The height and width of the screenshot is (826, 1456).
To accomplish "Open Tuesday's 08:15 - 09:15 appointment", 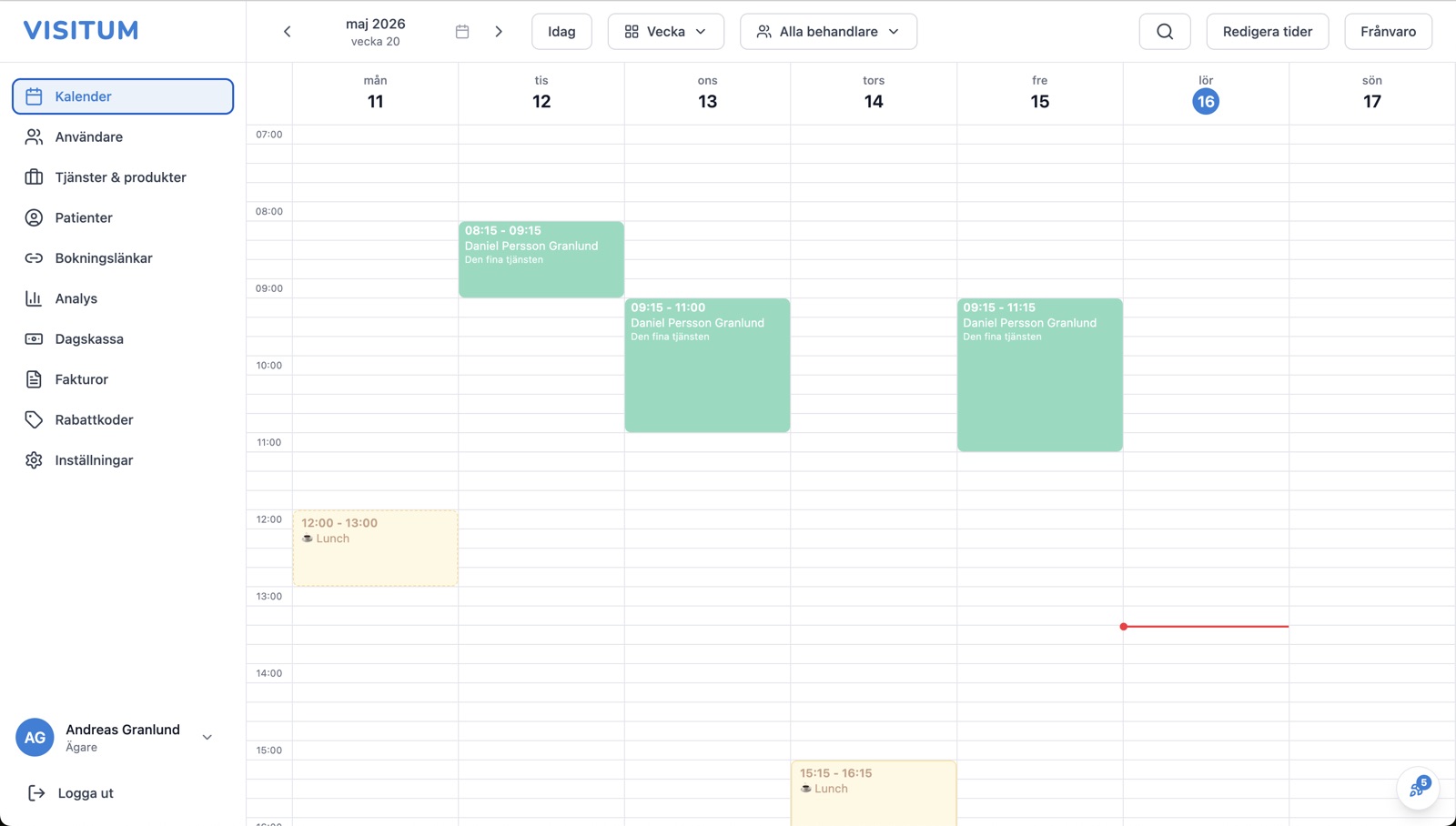I will click(541, 259).
